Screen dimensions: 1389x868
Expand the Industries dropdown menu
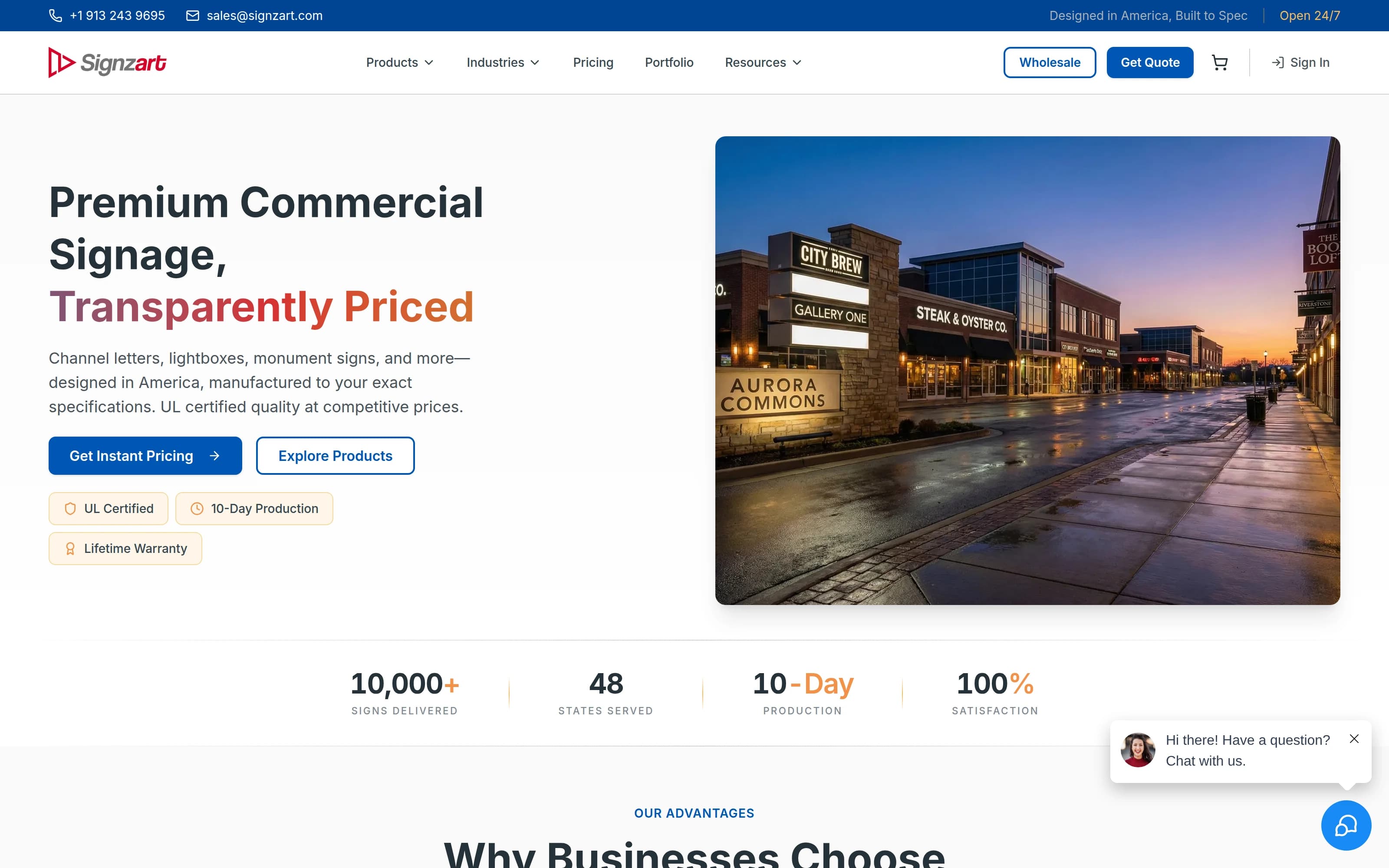(x=504, y=62)
